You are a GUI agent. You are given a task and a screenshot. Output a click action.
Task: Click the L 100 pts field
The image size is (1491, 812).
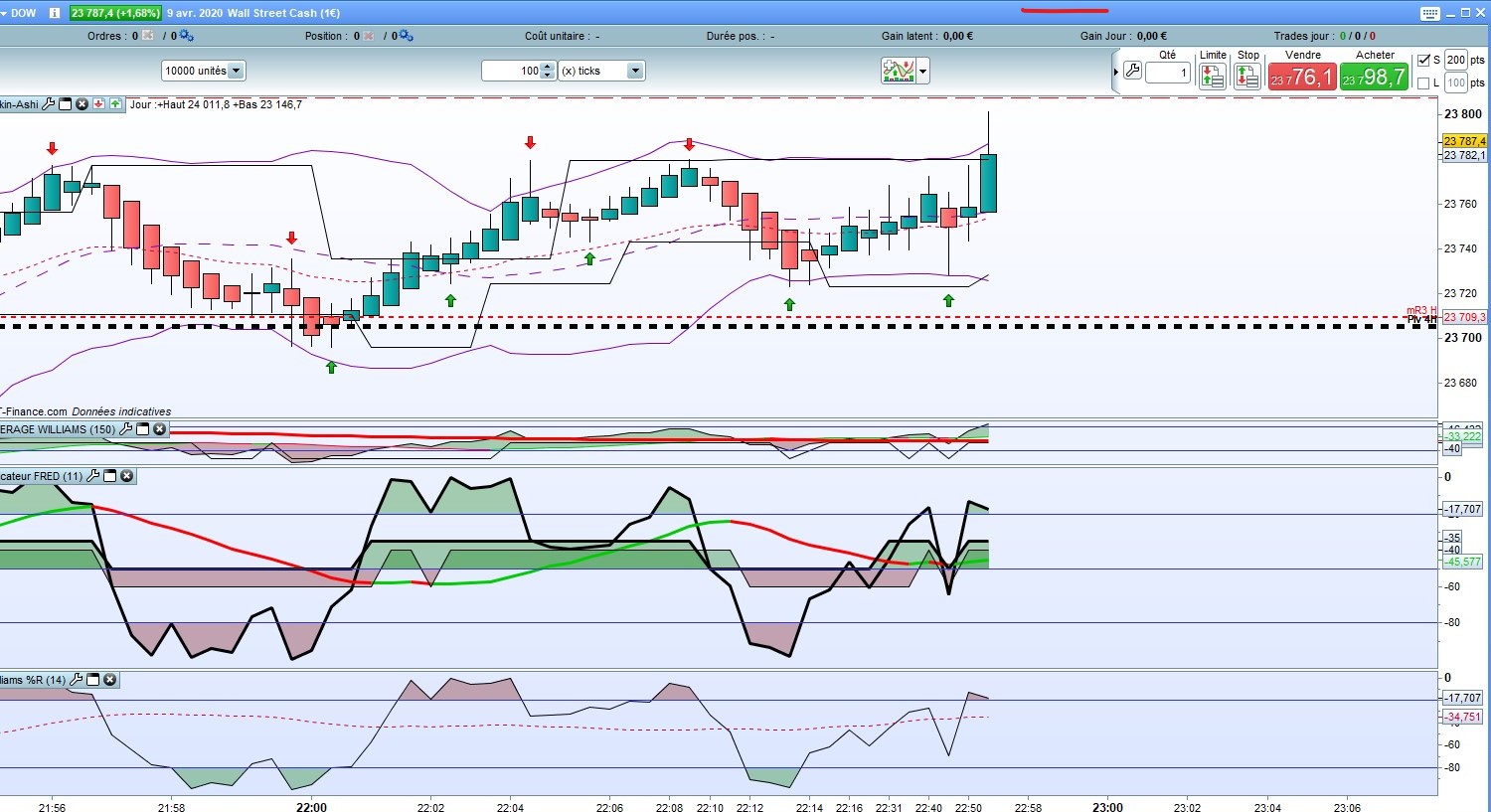tap(1456, 82)
